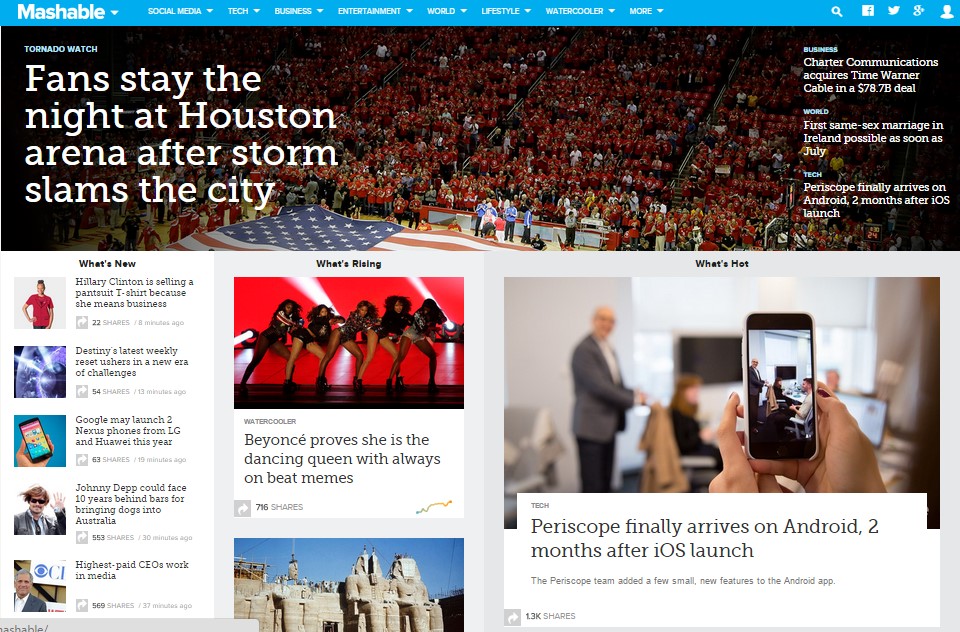Click the Watercooler tag on Beyoncé card

coord(270,421)
